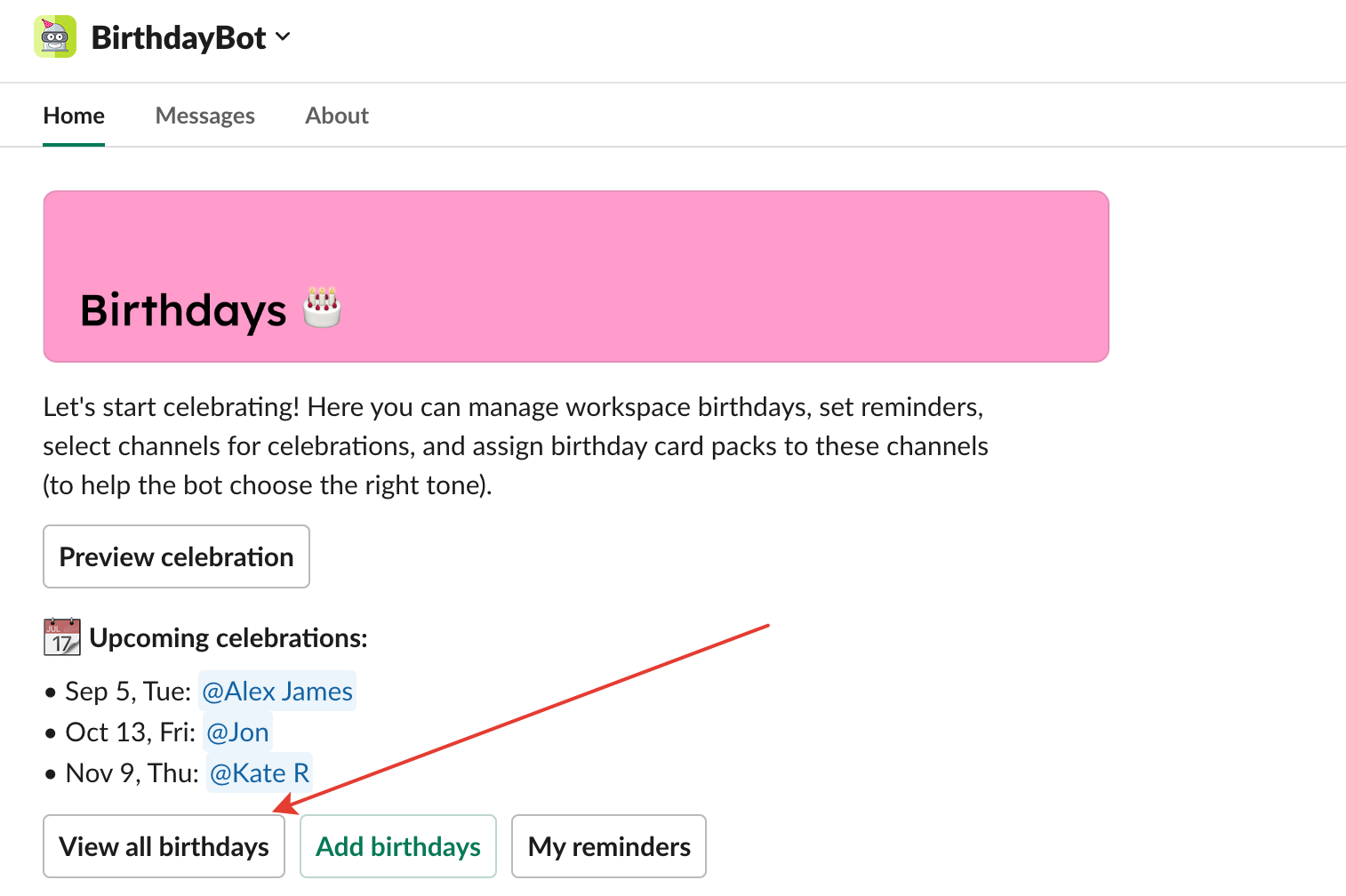Switch to the Home tab
The width and height of the screenshot is (1346, 896).
click(x=74, y=116)
